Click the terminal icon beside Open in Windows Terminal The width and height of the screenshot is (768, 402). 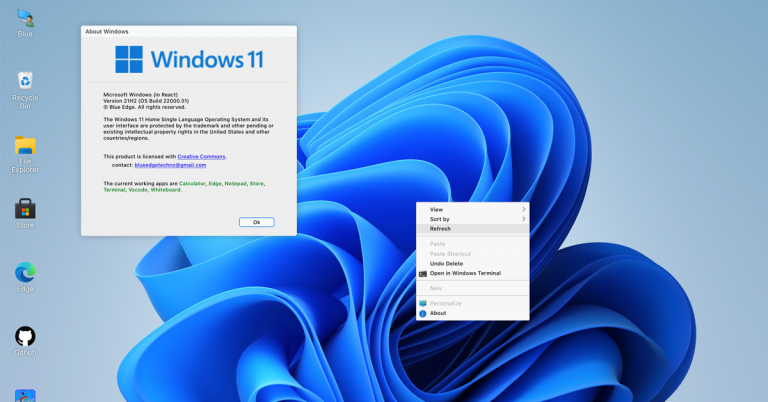click(x=423, y=274)
